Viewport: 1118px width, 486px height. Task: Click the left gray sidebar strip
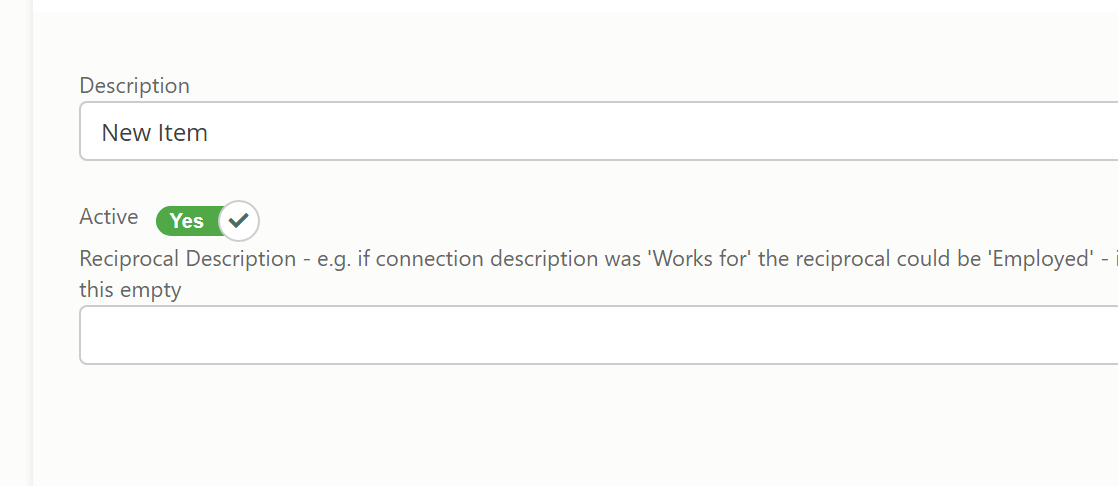coord(16,243)
